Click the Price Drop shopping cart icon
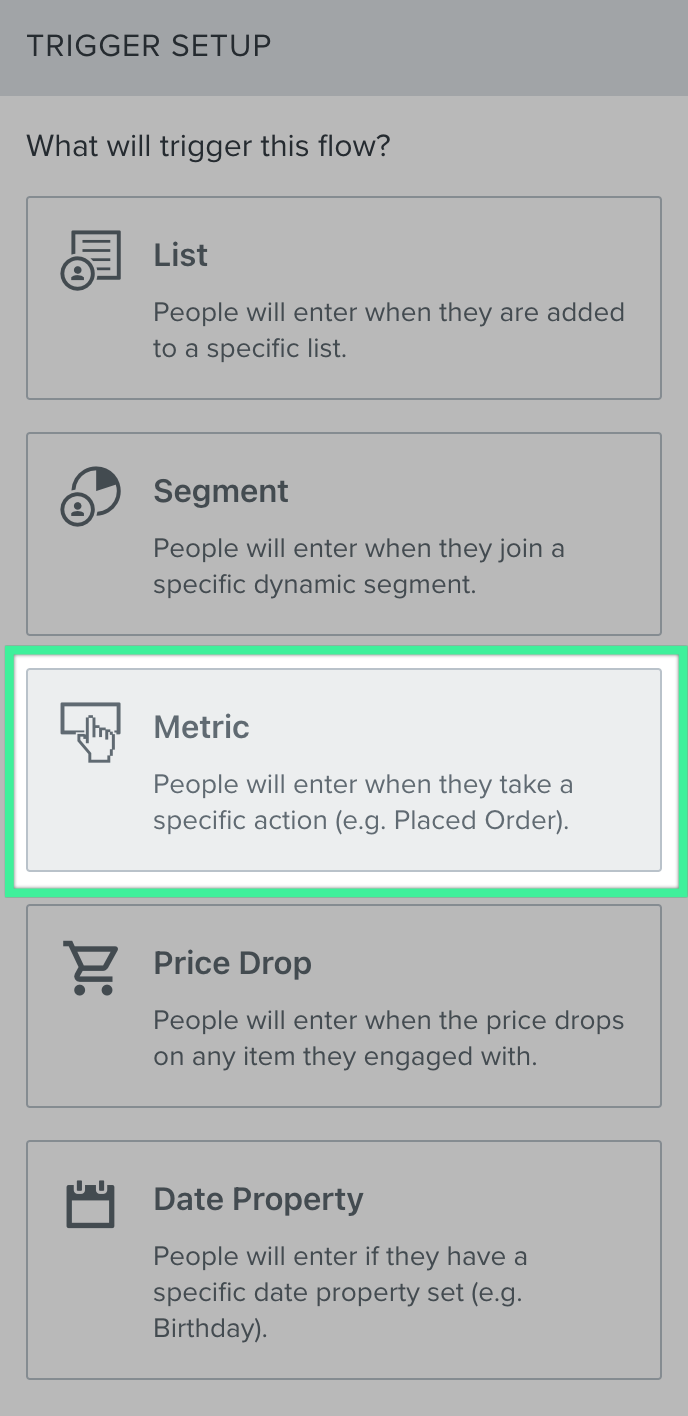The height and width of the screenshot is (1416, 688). click(90, 968)
